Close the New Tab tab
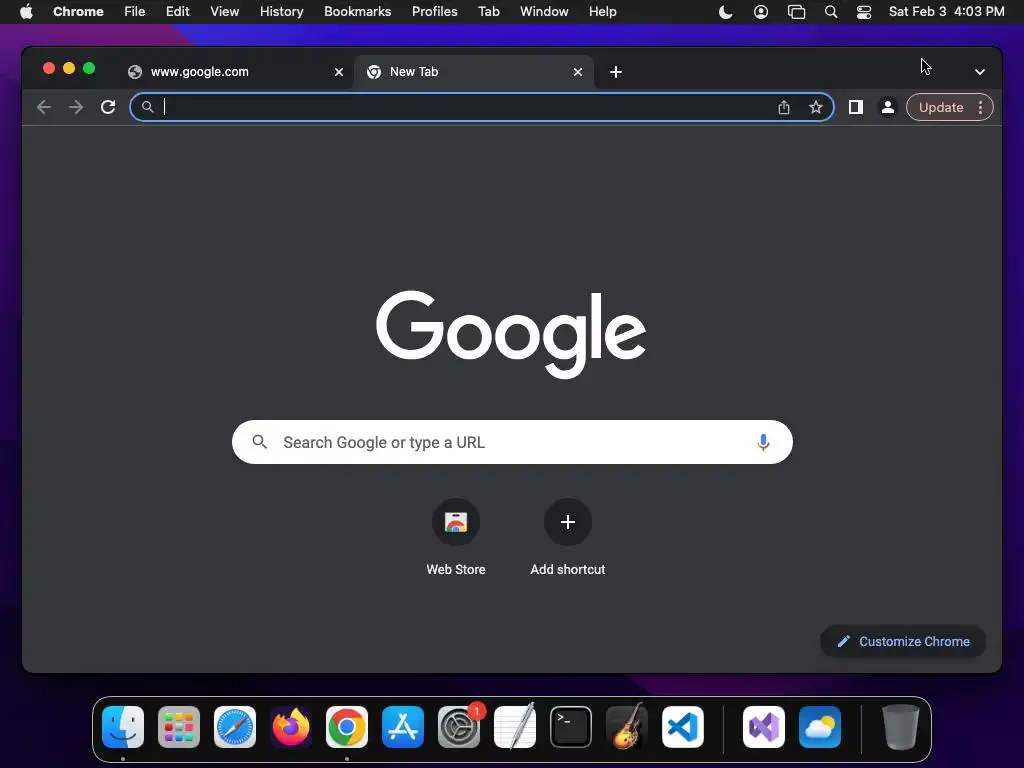1024x768 pixels. 578,72
